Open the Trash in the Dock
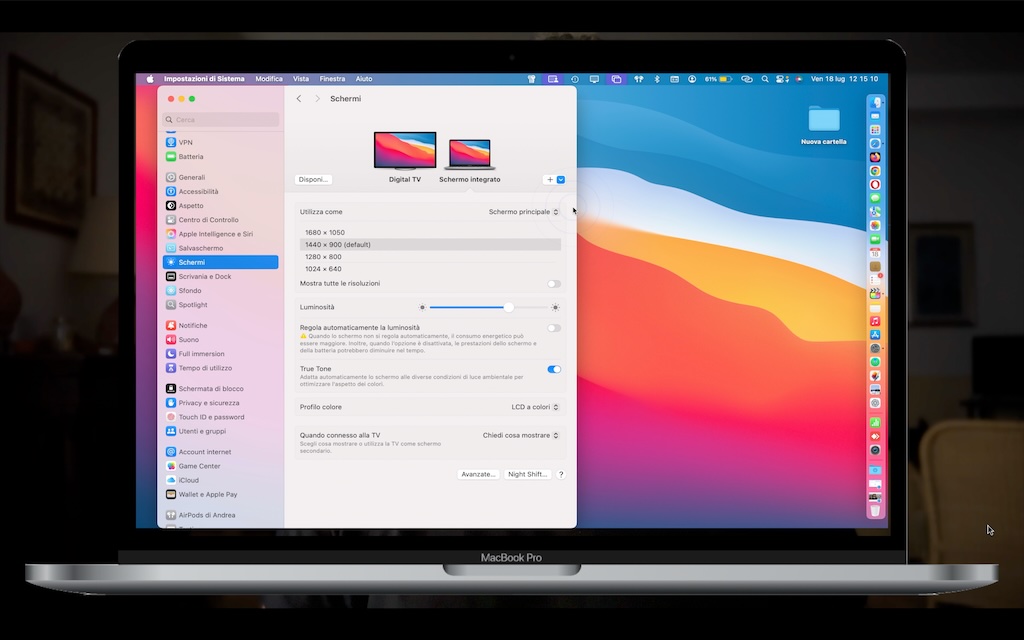Image resolution: width=1024 pixels, height=640 pixels. pos(875,511)
